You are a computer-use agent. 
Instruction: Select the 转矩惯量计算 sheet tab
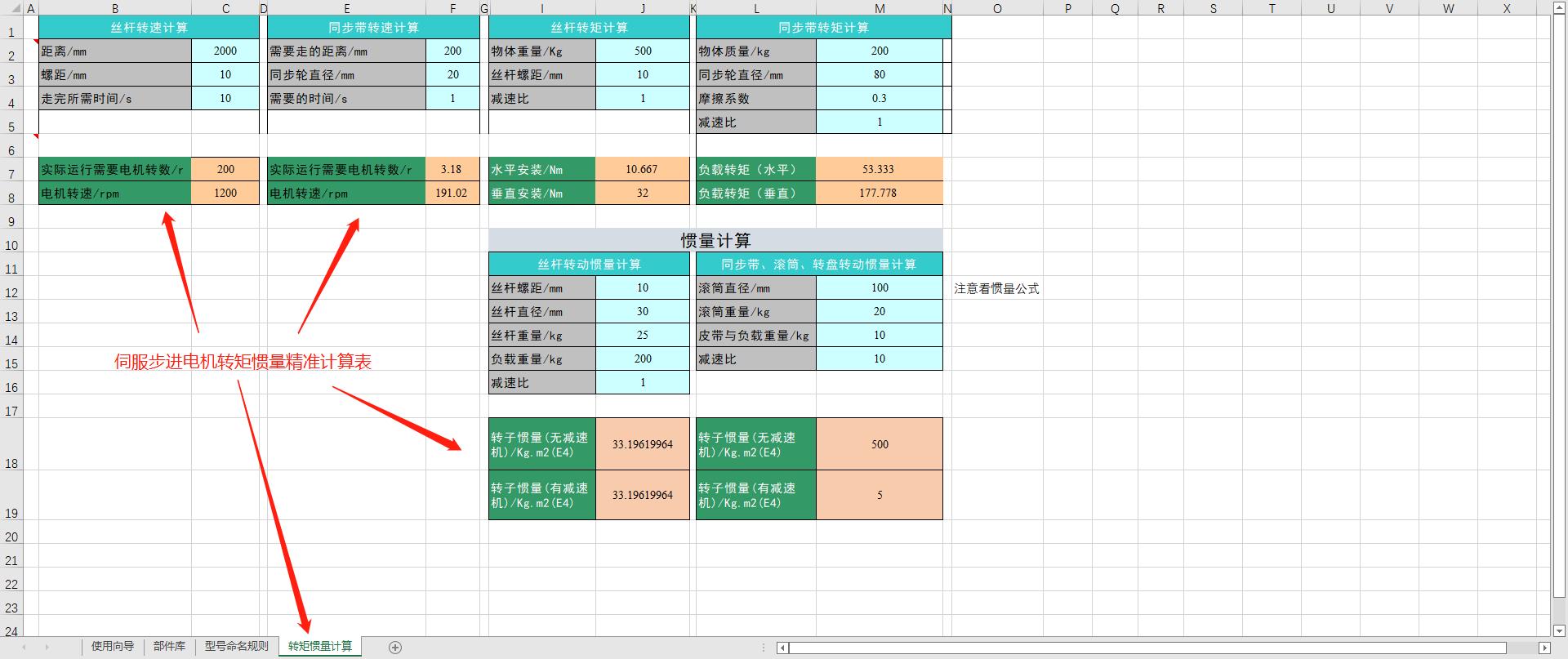pyautogui.click(x=320, y=647)
